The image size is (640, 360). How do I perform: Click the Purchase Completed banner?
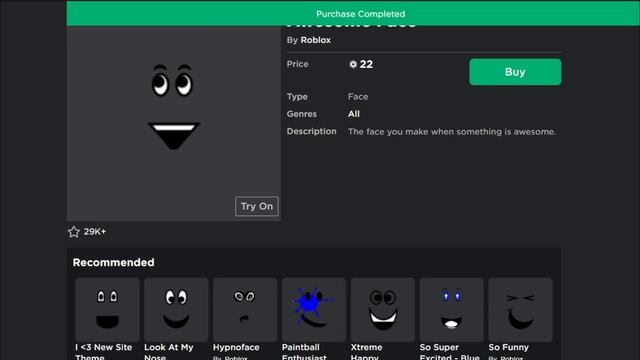353,13
